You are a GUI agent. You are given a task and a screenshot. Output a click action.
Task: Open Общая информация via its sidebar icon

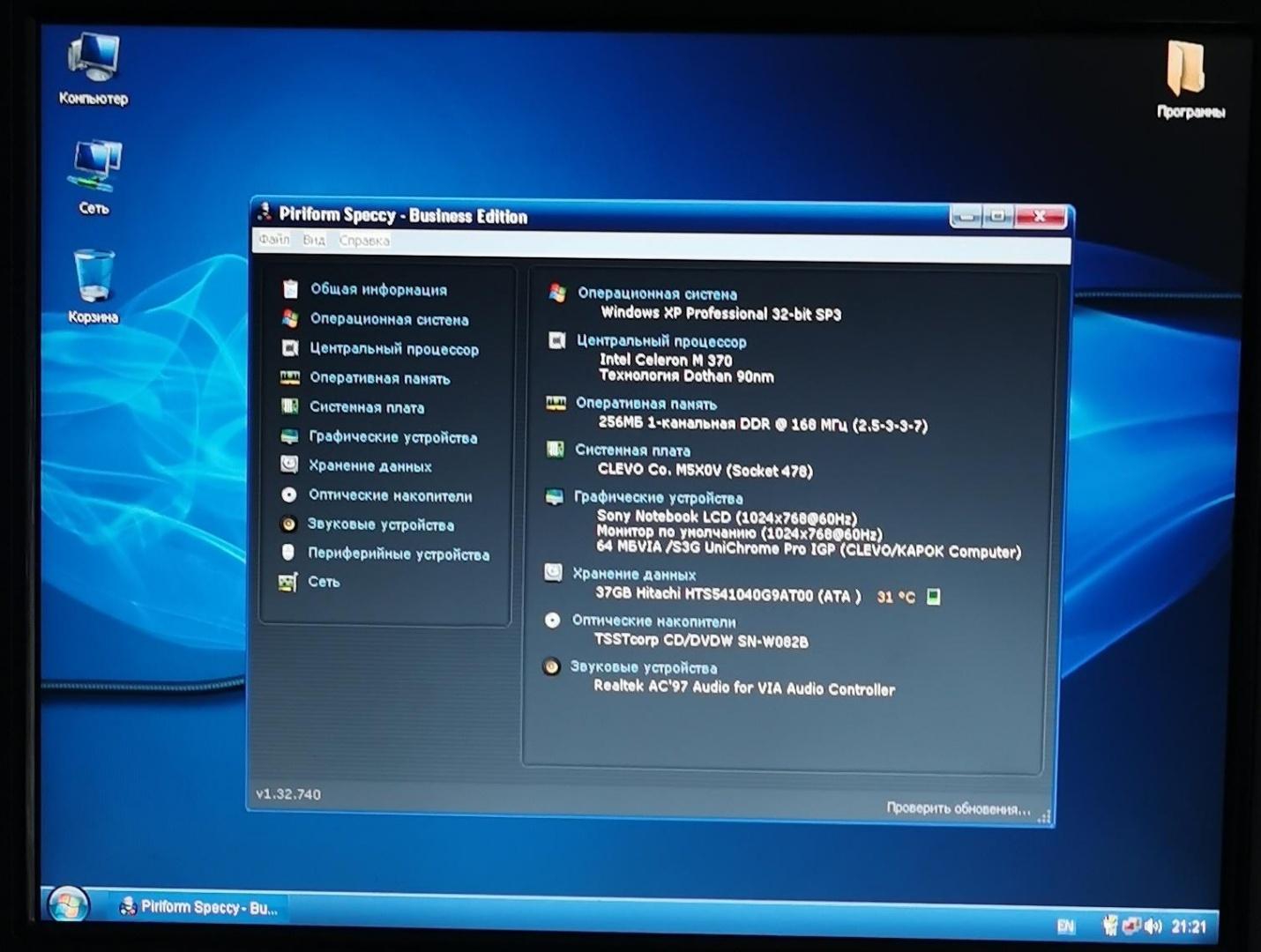(290, 289)
